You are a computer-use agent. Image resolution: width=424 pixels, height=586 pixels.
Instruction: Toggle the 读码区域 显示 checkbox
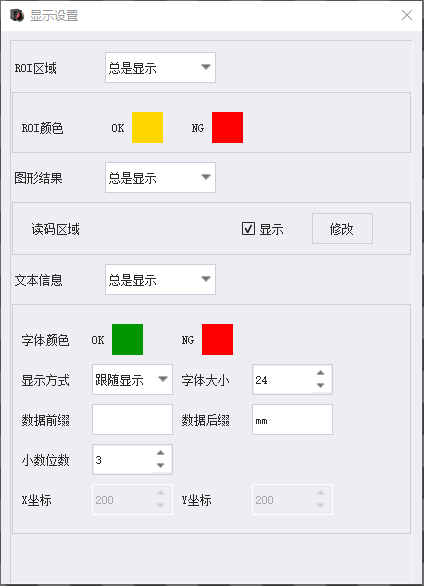click(248, 229)
